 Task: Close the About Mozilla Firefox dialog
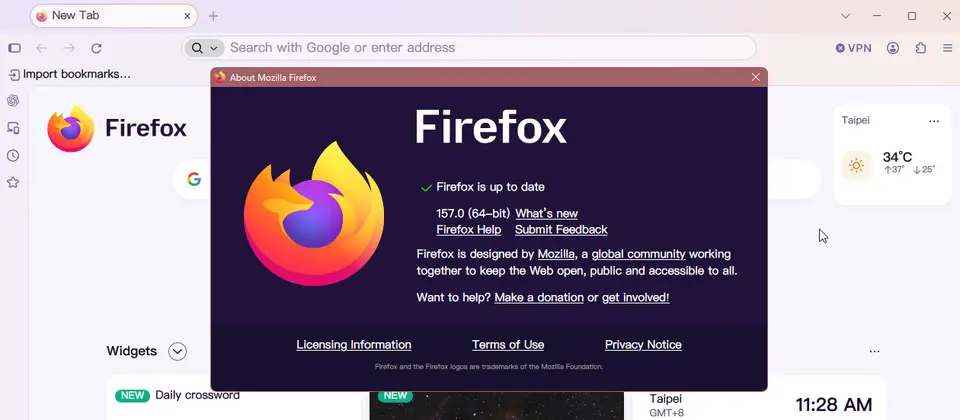756,77
